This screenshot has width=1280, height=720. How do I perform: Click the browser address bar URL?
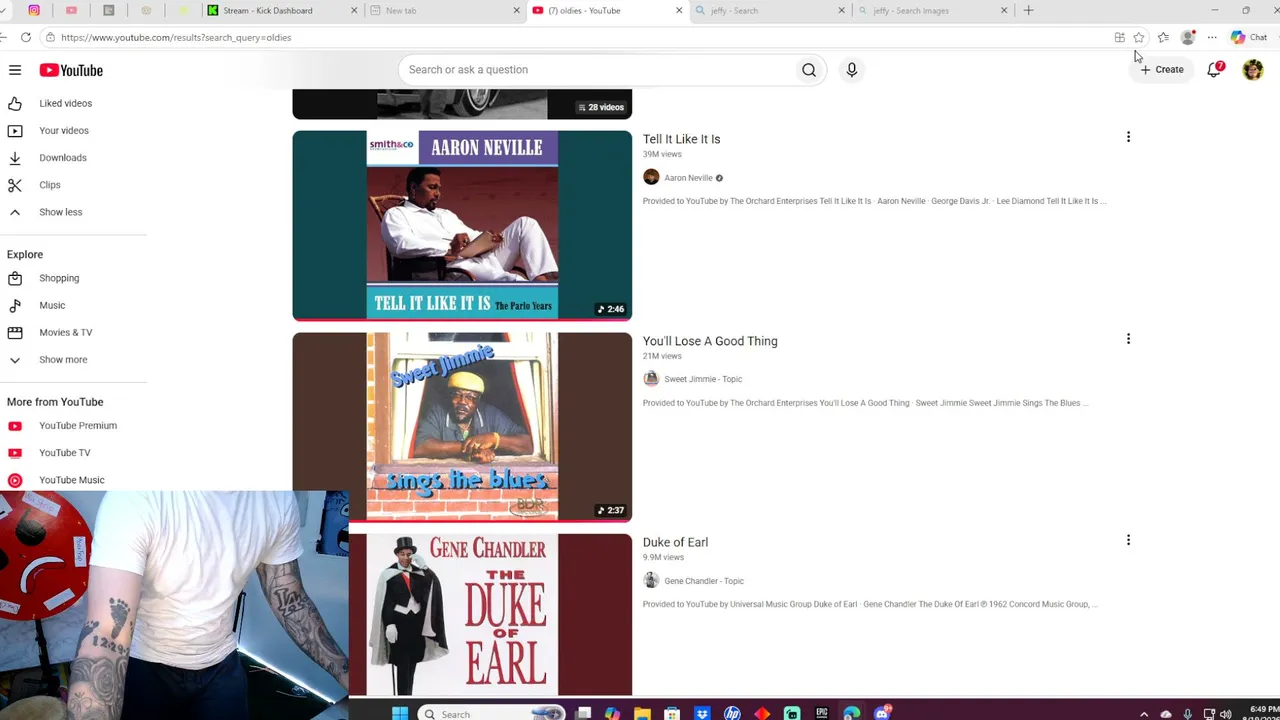point(176,37)
